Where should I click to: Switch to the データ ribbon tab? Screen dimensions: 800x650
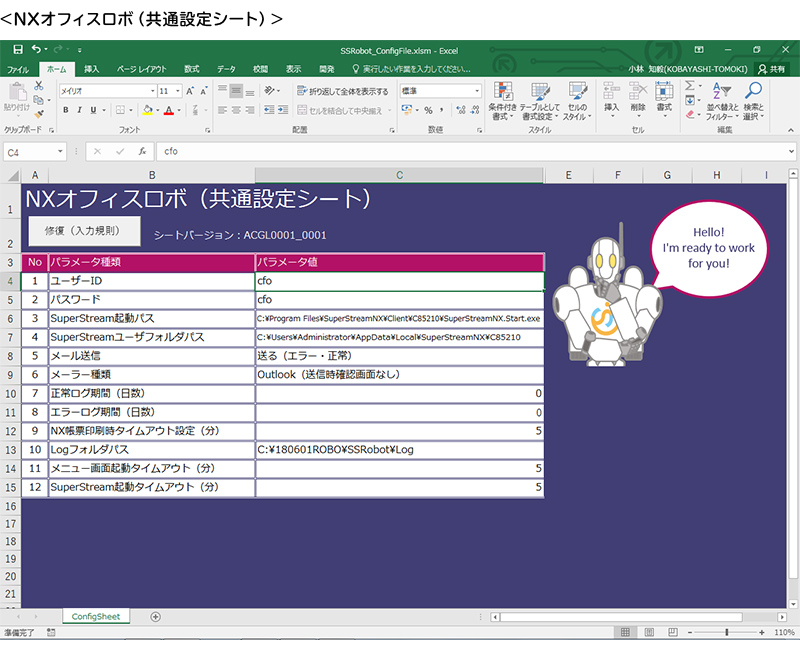226,69
